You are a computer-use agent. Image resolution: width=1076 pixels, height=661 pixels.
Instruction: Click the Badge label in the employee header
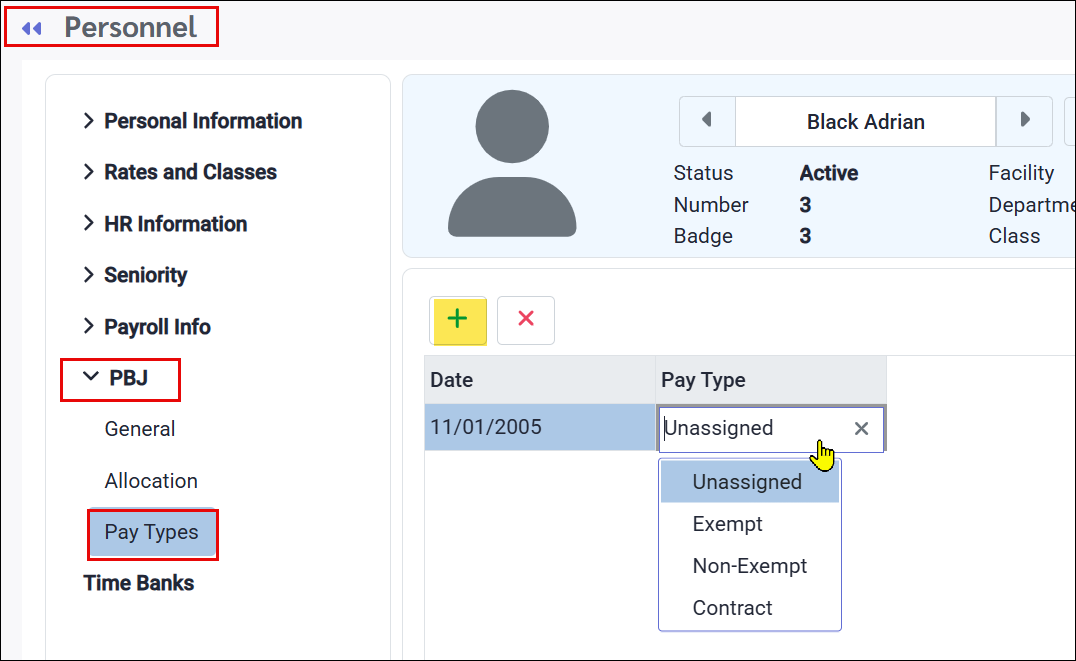click(x=703, y=236)
